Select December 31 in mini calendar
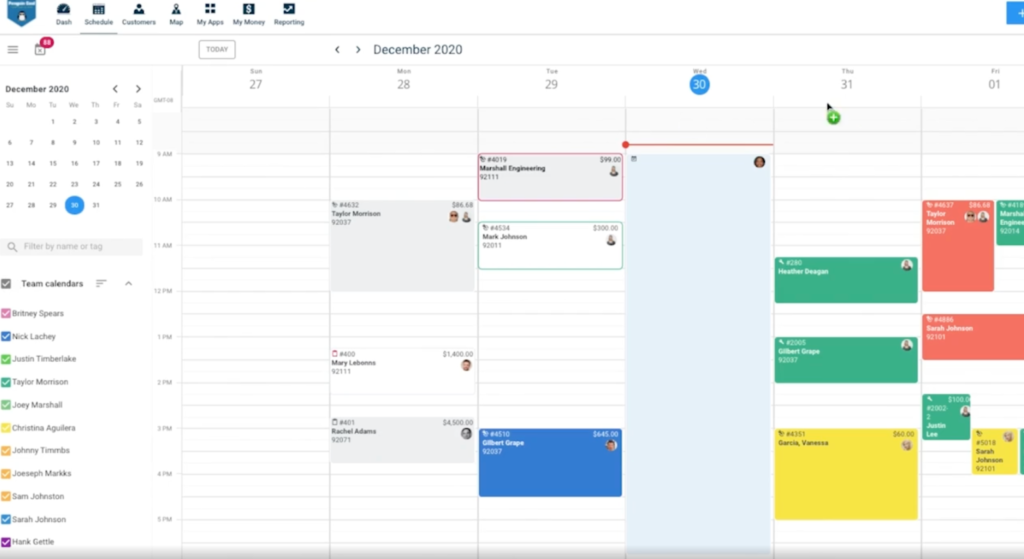Viewport: 1024px width, 559px height. pos(96,205)
